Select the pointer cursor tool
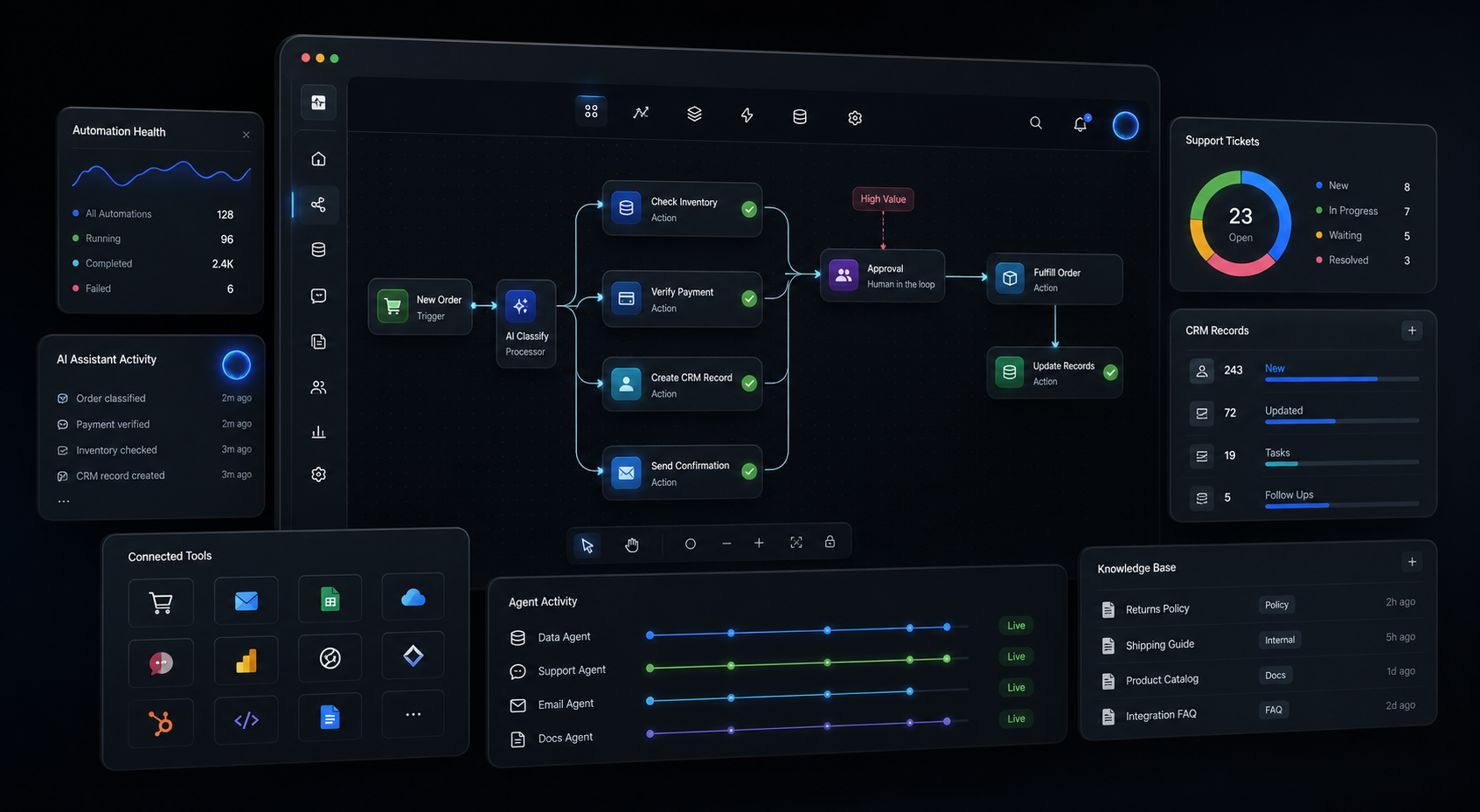This screenshot has width=1480, height=812. tap(587, 545)
